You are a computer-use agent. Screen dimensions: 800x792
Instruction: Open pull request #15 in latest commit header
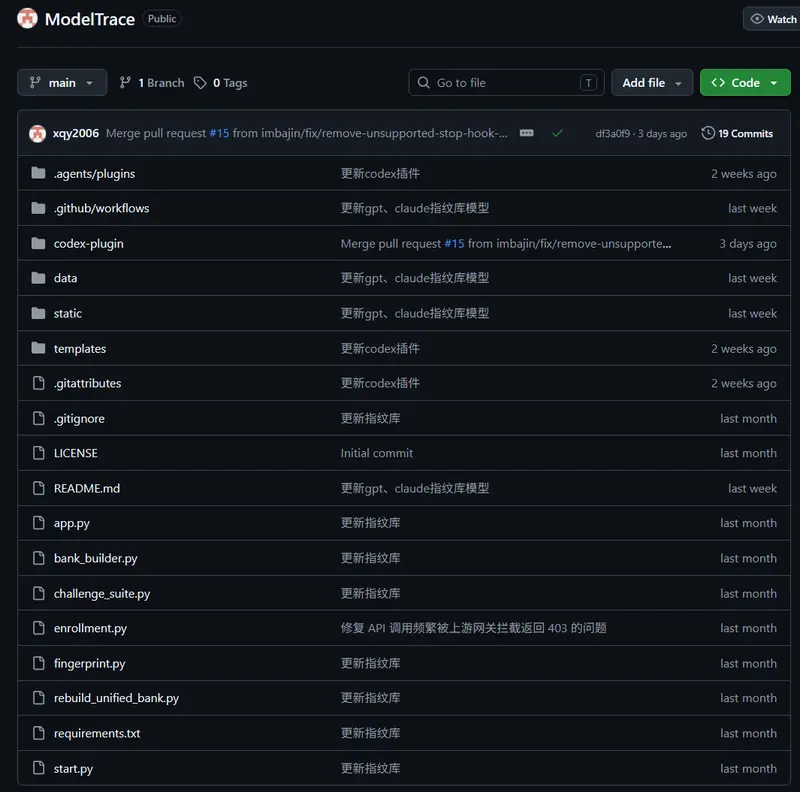219,133
